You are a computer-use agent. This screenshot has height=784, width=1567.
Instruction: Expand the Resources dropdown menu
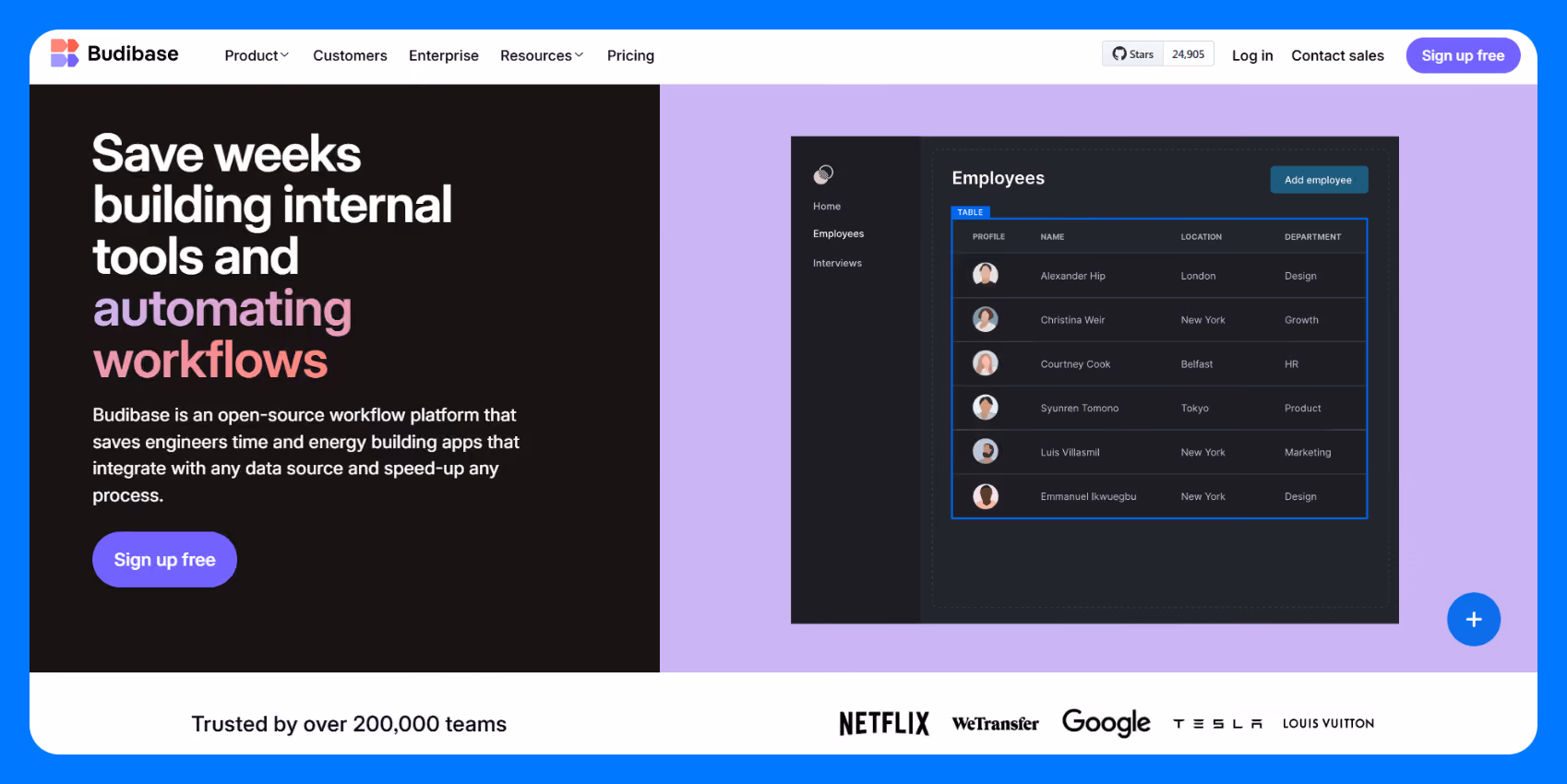click(x=542, y=55)
